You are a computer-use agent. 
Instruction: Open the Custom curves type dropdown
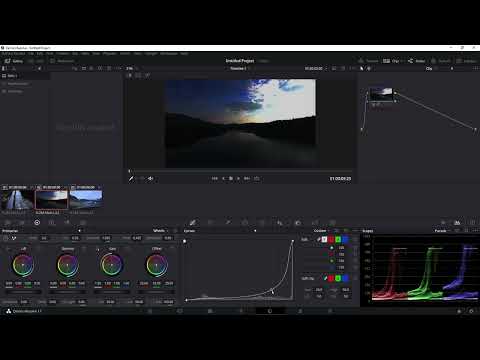(322, 231)
